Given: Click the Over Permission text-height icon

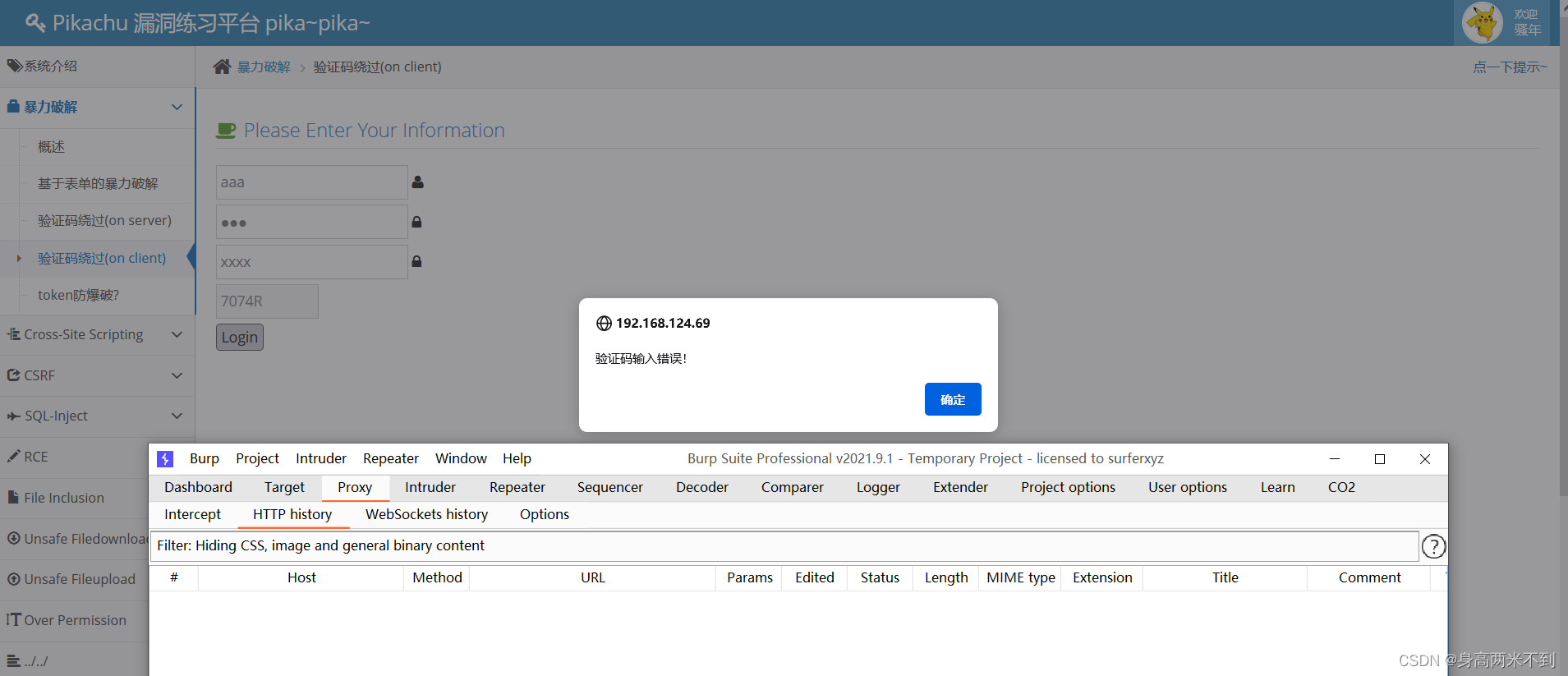Looking at the screenshot, I should (x=13, y=619).
